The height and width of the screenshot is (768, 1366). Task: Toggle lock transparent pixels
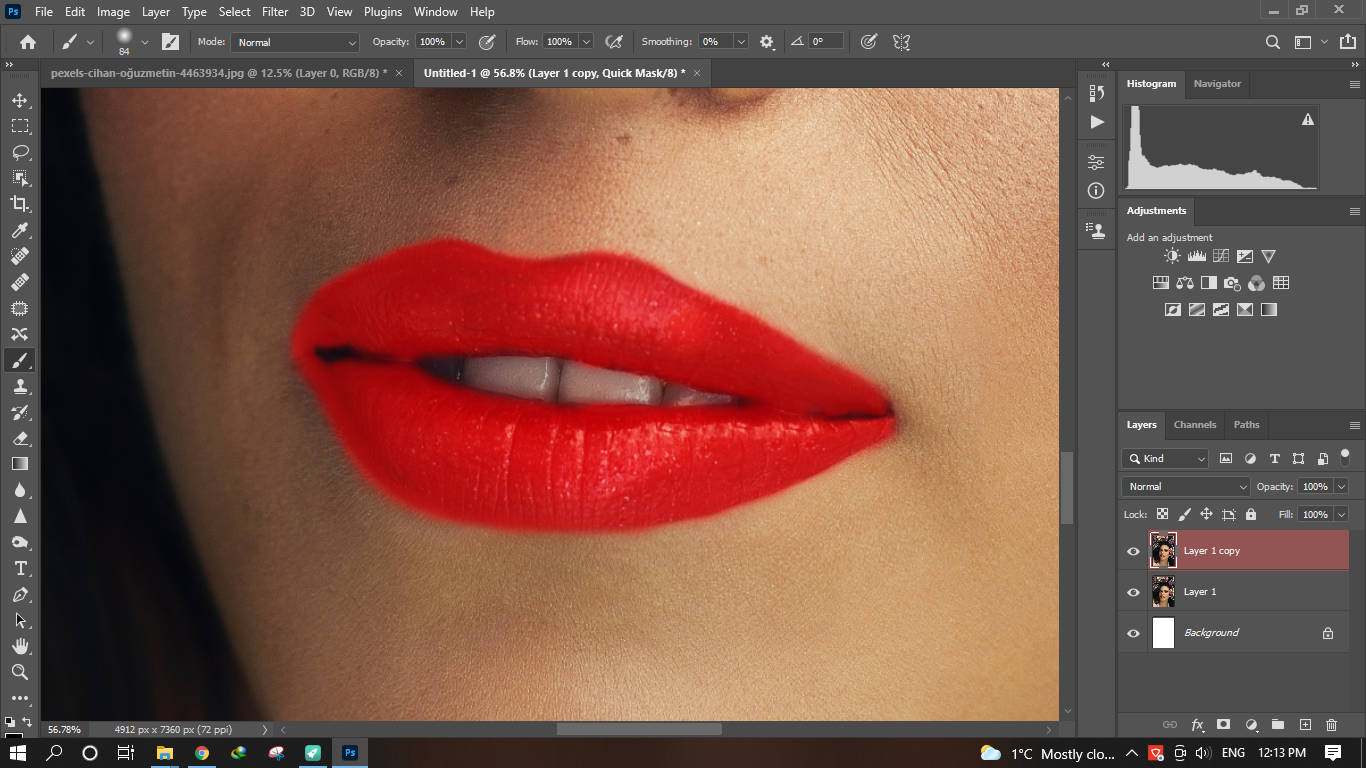tap(1162, 514)
